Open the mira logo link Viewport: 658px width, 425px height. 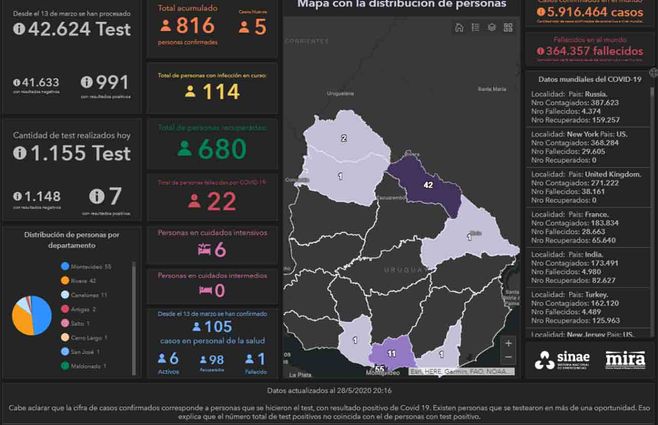625,360
